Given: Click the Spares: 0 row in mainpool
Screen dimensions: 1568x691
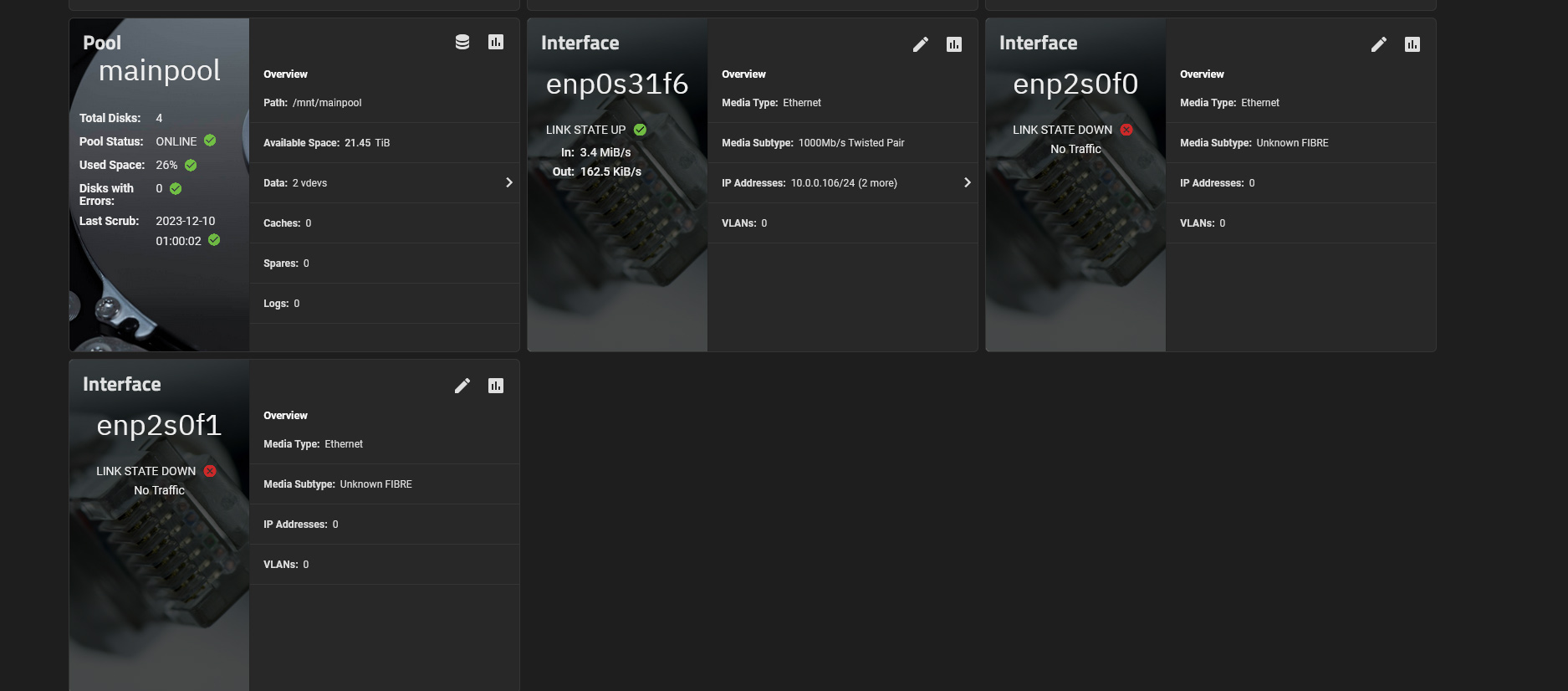Looking at the screenshot, I should pyautogui.click(x=385, y=264).
